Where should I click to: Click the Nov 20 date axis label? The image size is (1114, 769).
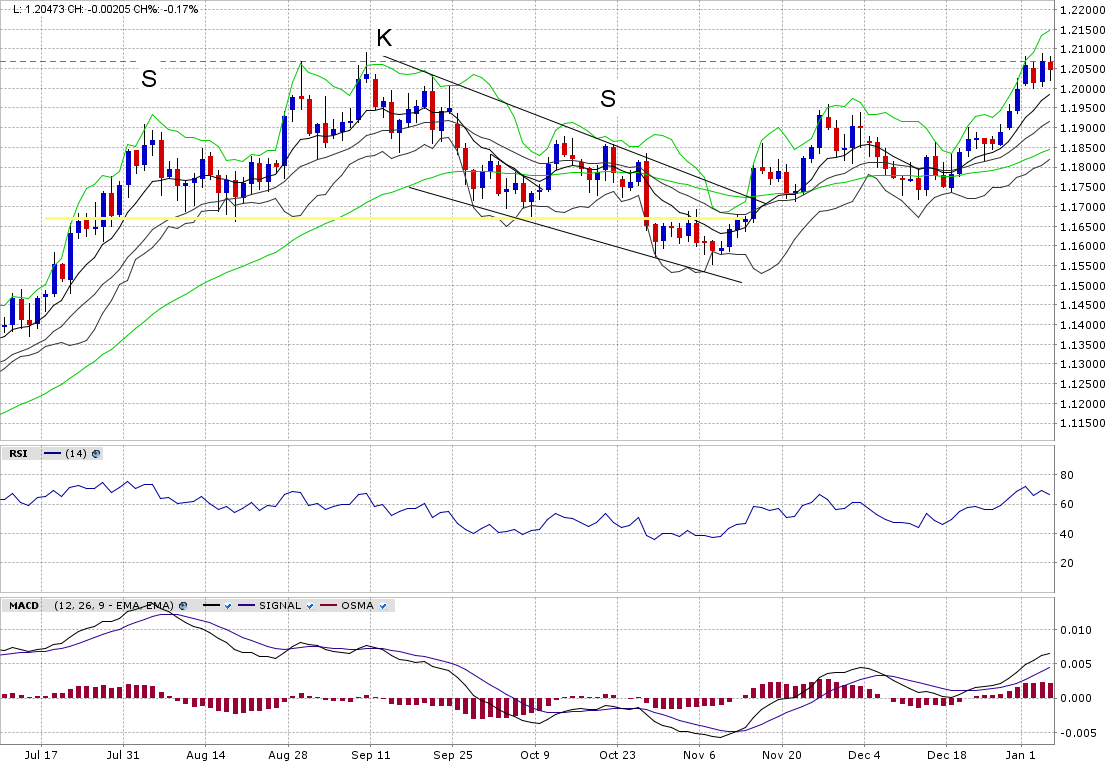point(782,756)
